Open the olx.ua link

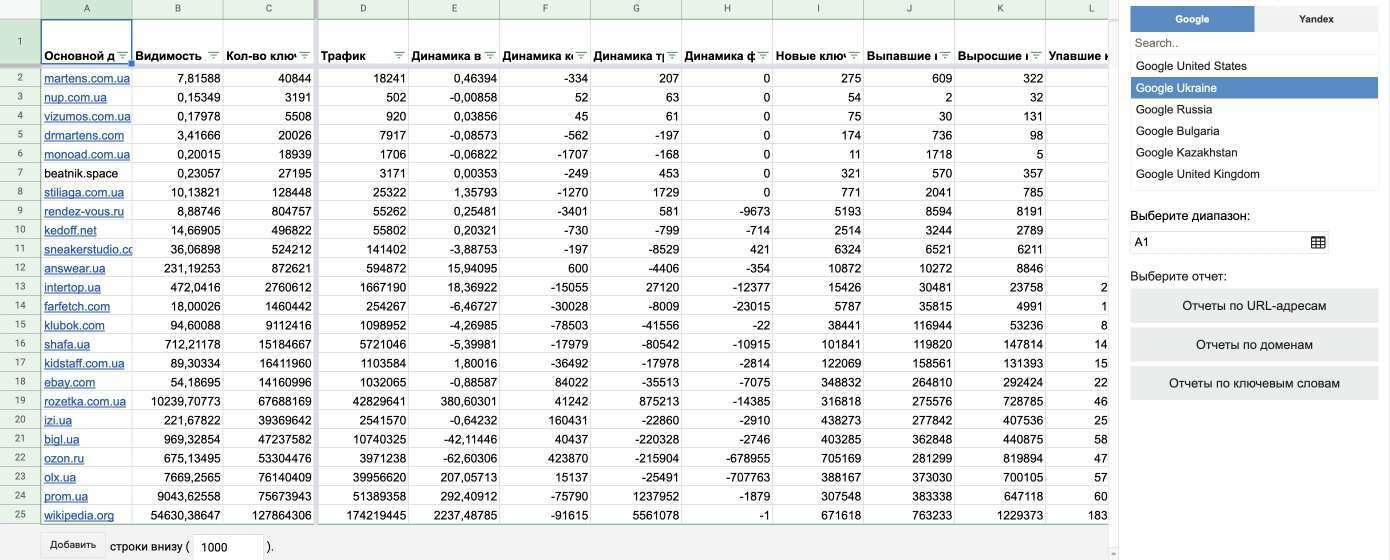[x=60, y=477]
